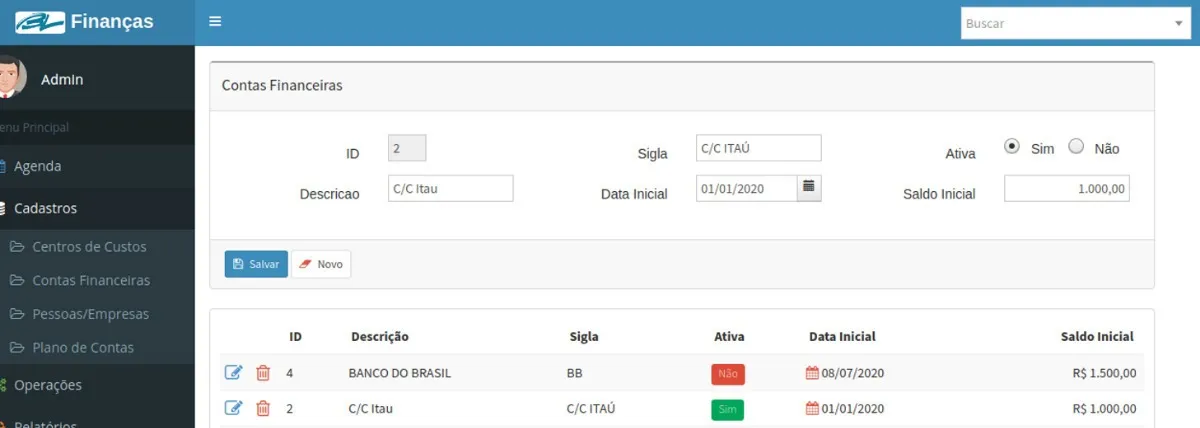Click the Novo button
The height and width of the screenshot is (428, 1200).
[321, 264]
